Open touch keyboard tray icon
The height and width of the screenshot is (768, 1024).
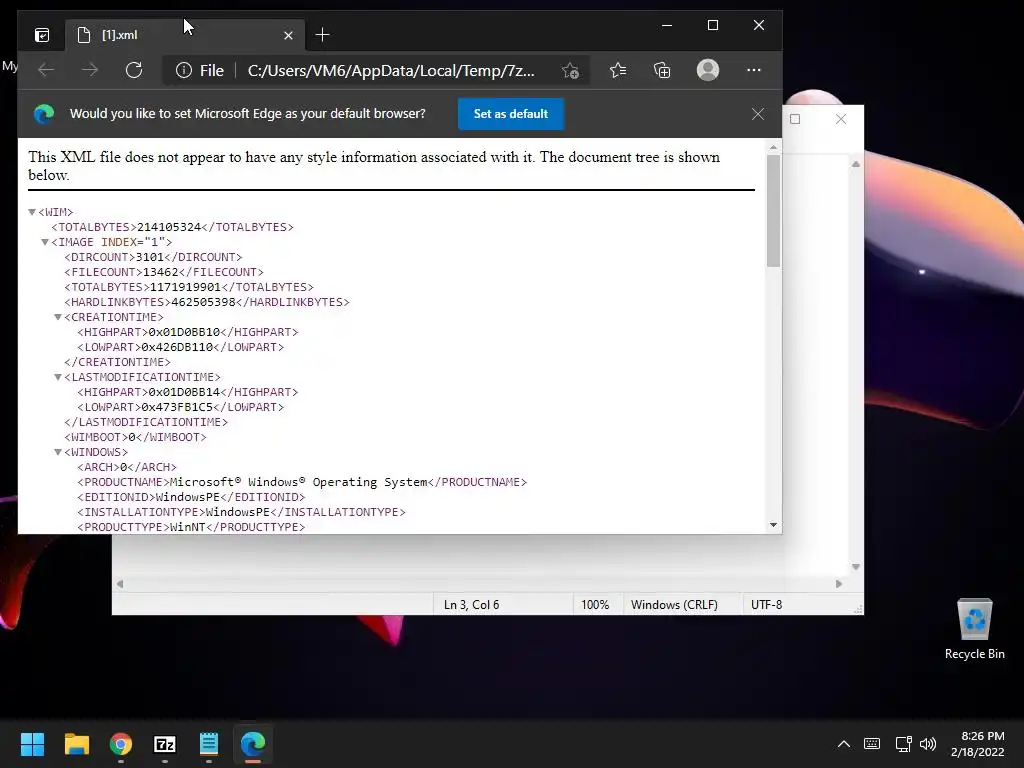coord(872,744)
